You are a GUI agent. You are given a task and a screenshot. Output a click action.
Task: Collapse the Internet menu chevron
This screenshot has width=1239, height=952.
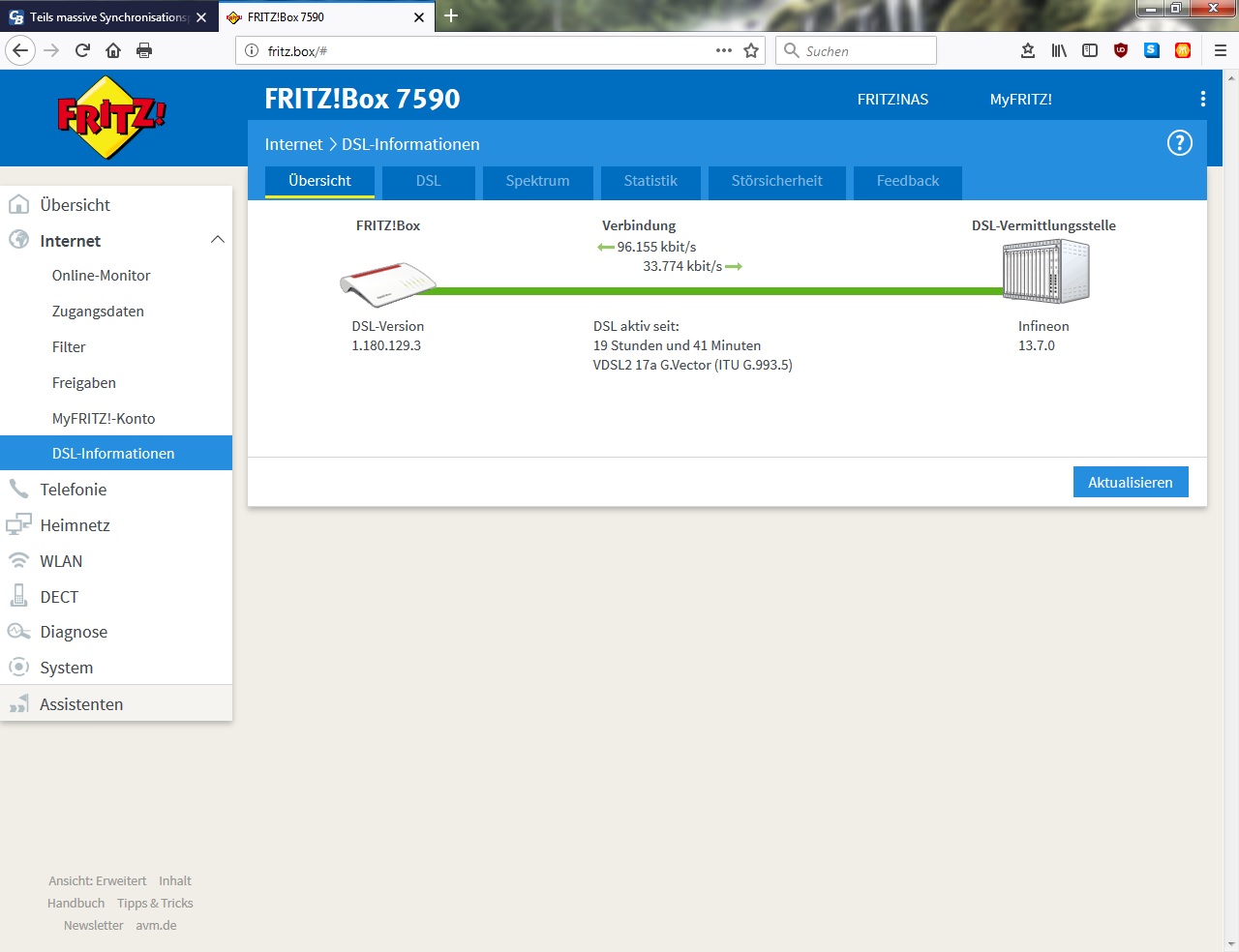tap(218, 240)
